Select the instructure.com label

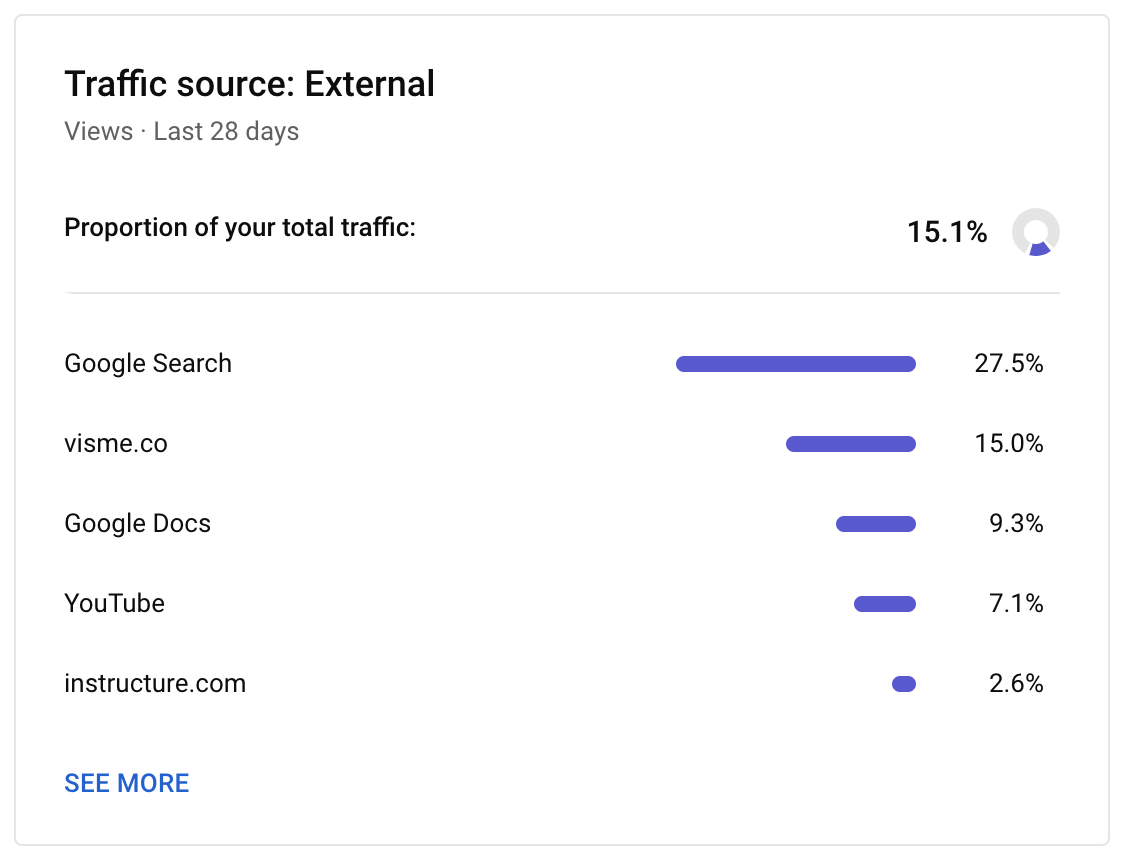155,684
